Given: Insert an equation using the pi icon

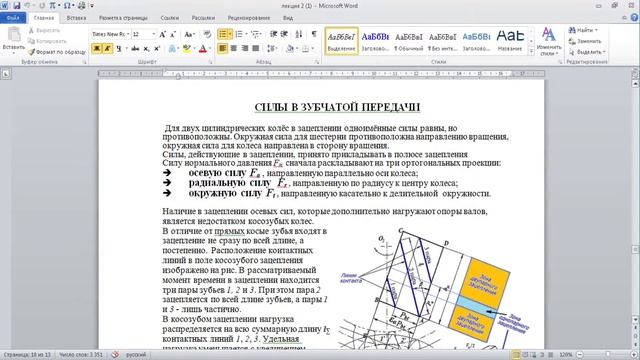Looking at the screenshot, I should 52,6.
